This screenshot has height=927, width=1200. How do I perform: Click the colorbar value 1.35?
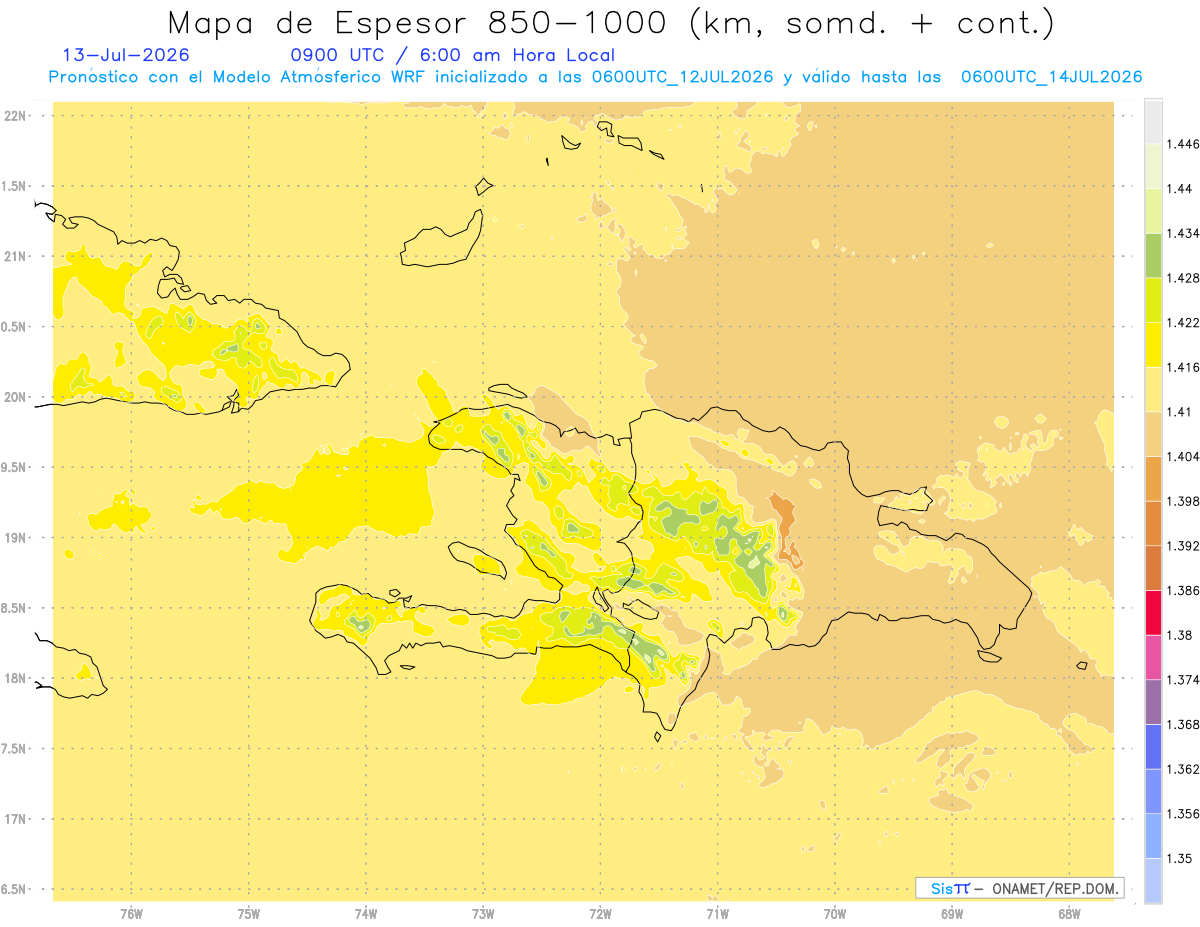(1180, 858)
